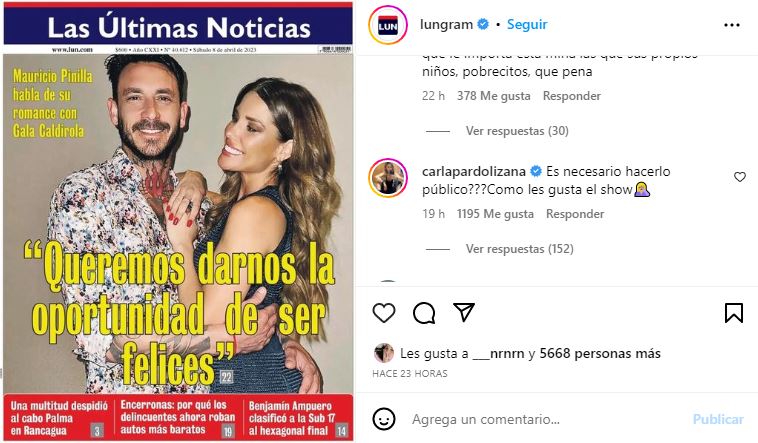Open the lungram profile picture

[388, 25]
